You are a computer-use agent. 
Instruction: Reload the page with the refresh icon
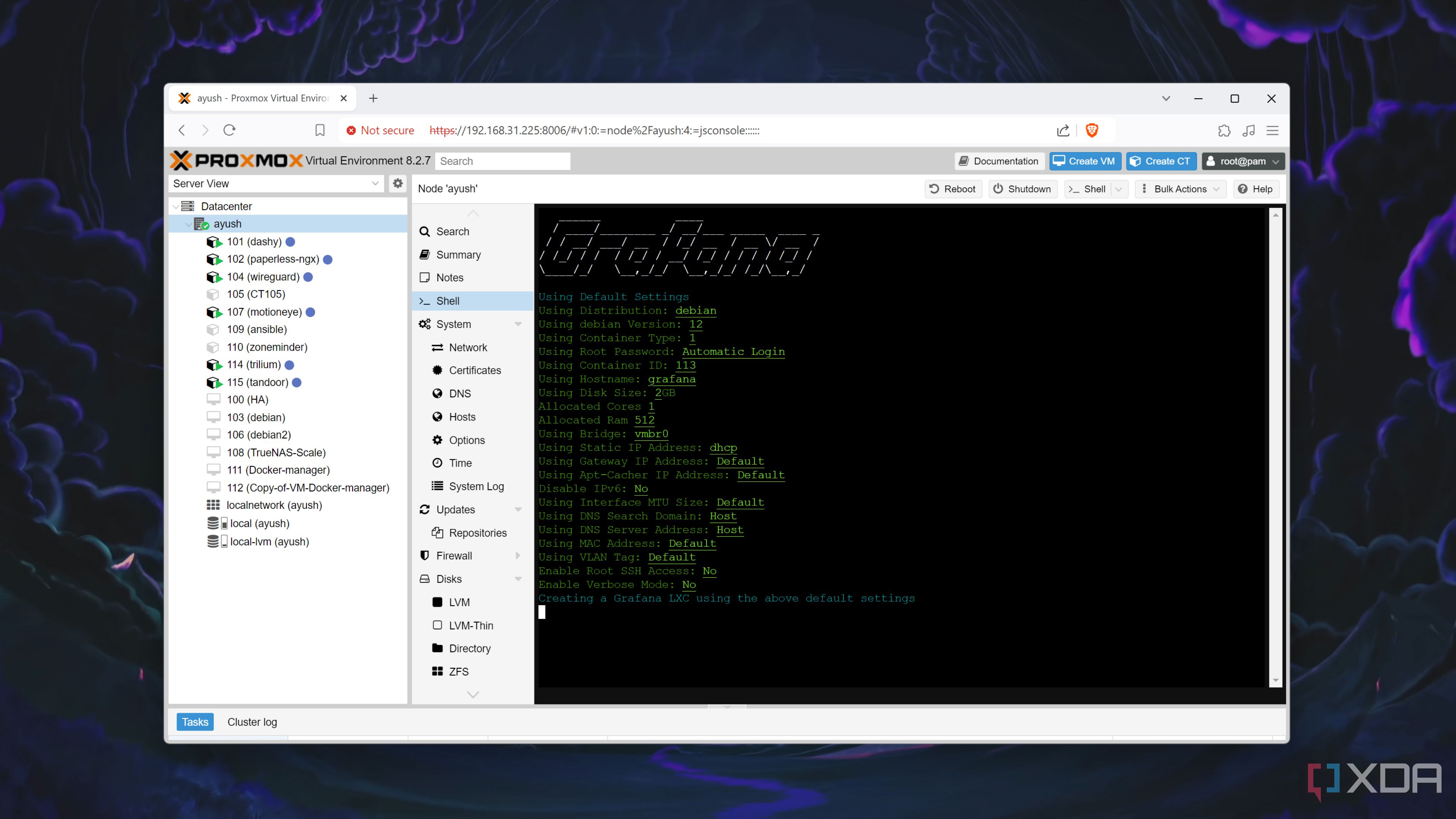click(x=229, y=130)
